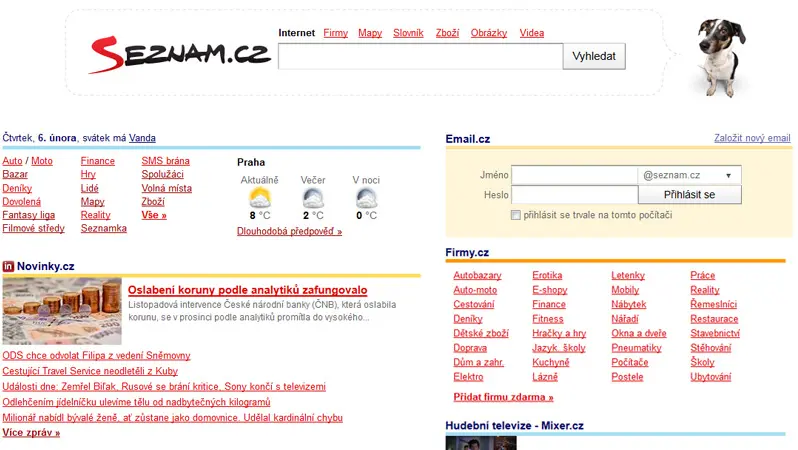Screen dimensions: 798x450
Task: Open the Fantasy liga link
Action: (28, 215)
